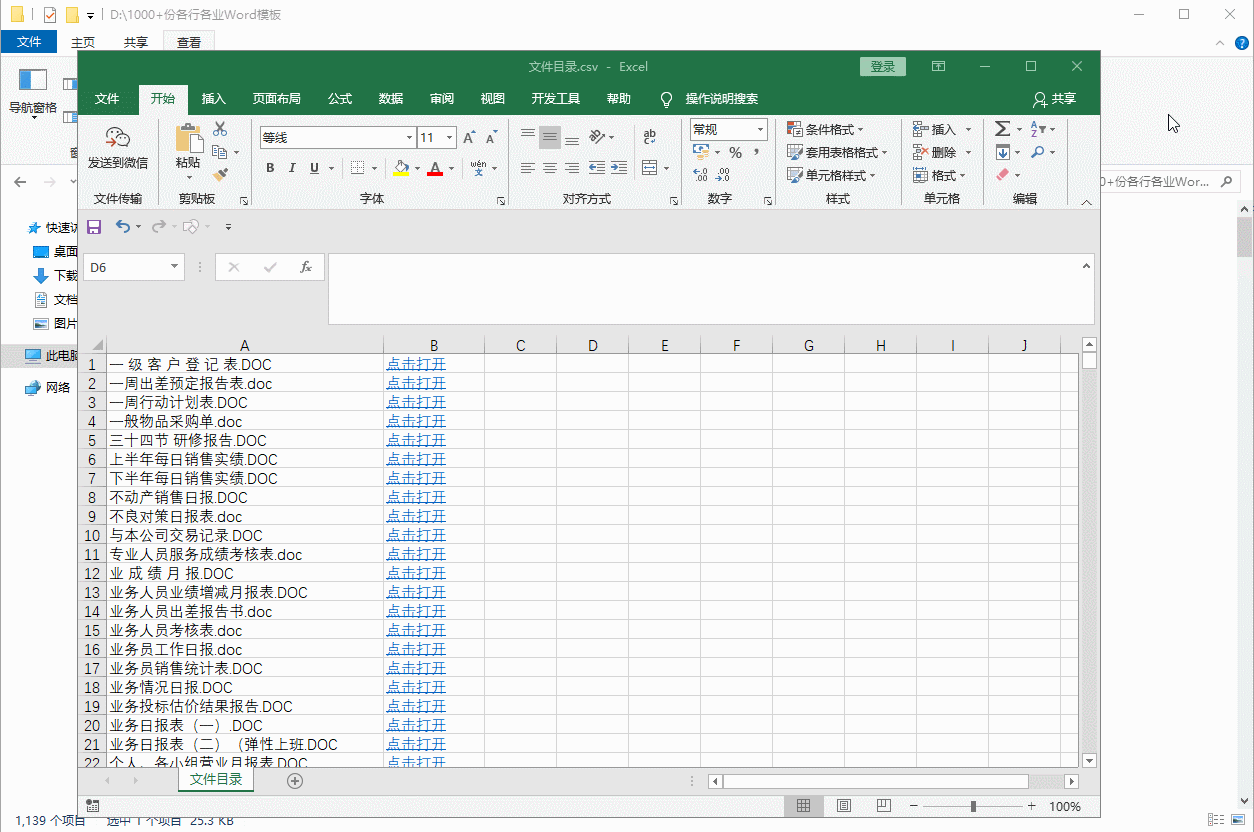This screenshot has width=1254, height=832.
Task: Expand 条件格式 conditional formatting menu
Action: click(x=825, y=129)
